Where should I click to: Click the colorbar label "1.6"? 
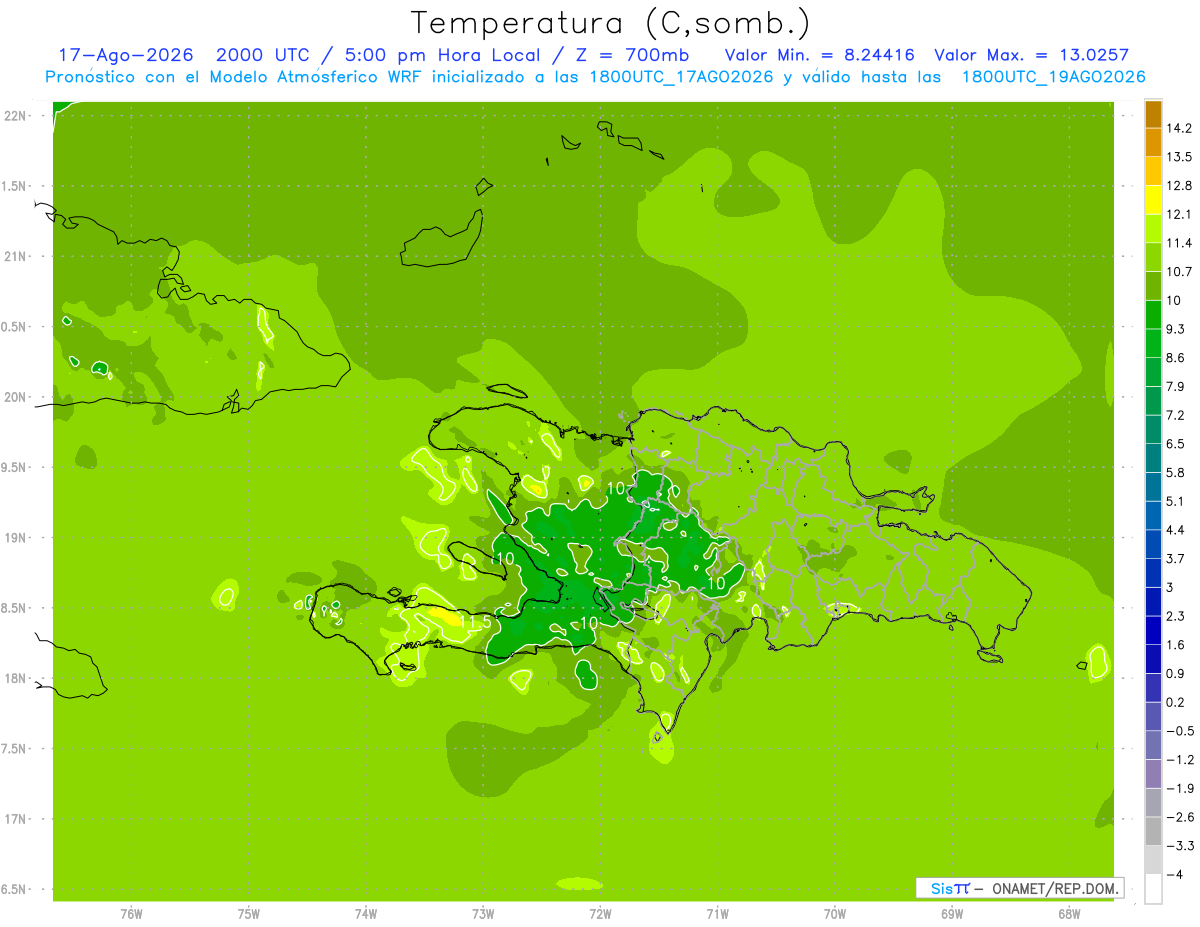coord(1176,645)
